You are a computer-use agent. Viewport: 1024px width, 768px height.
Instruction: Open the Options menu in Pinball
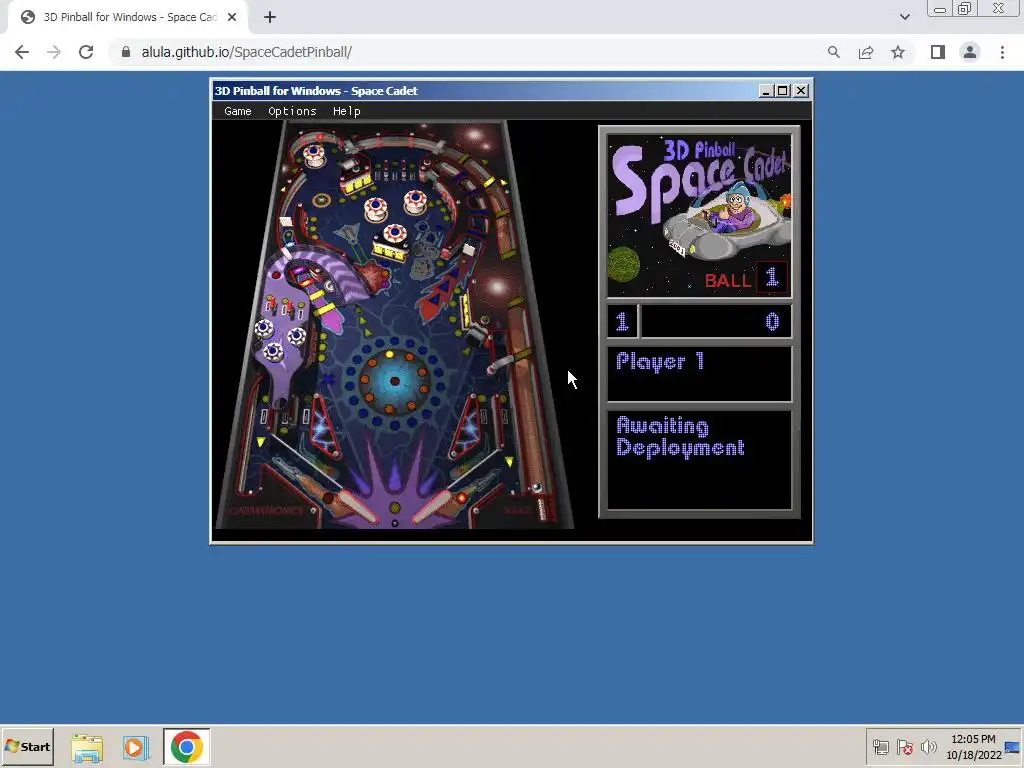(292, 111)
